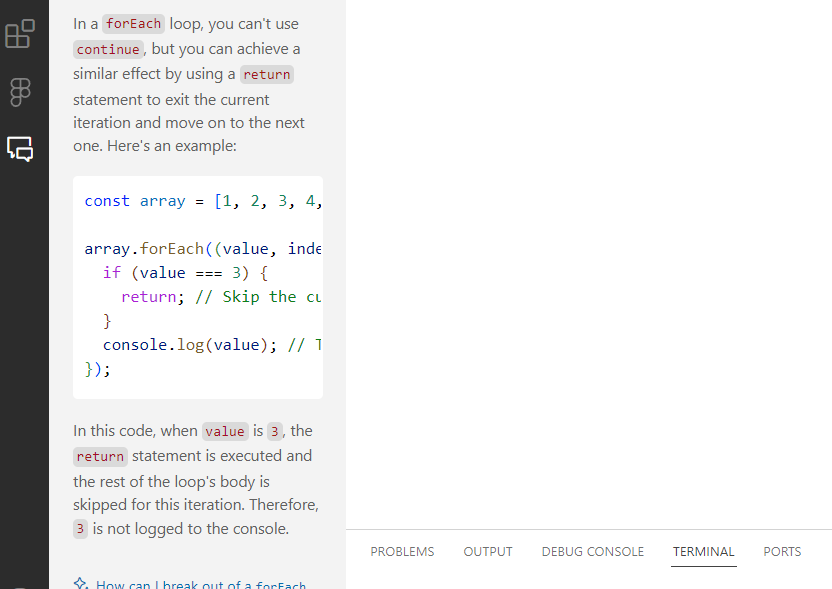Click the sparkle icon beside the suggested question
The width and height of the screenshot is (832, 589).
point(81,583)
